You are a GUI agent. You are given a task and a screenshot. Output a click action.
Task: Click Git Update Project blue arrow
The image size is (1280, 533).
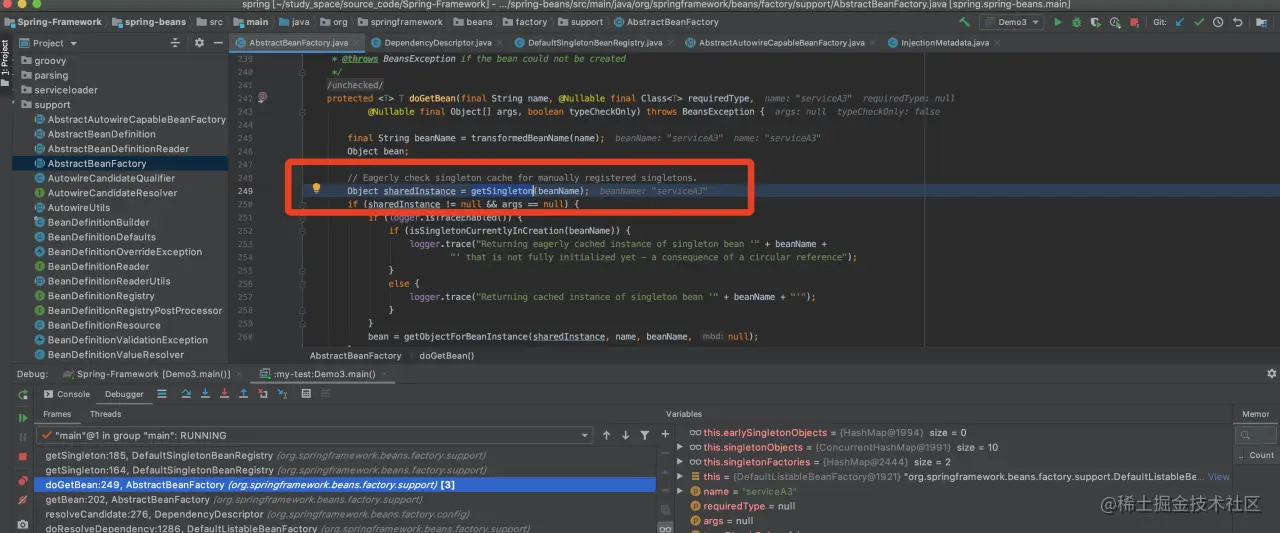[x=1179, y=22]
